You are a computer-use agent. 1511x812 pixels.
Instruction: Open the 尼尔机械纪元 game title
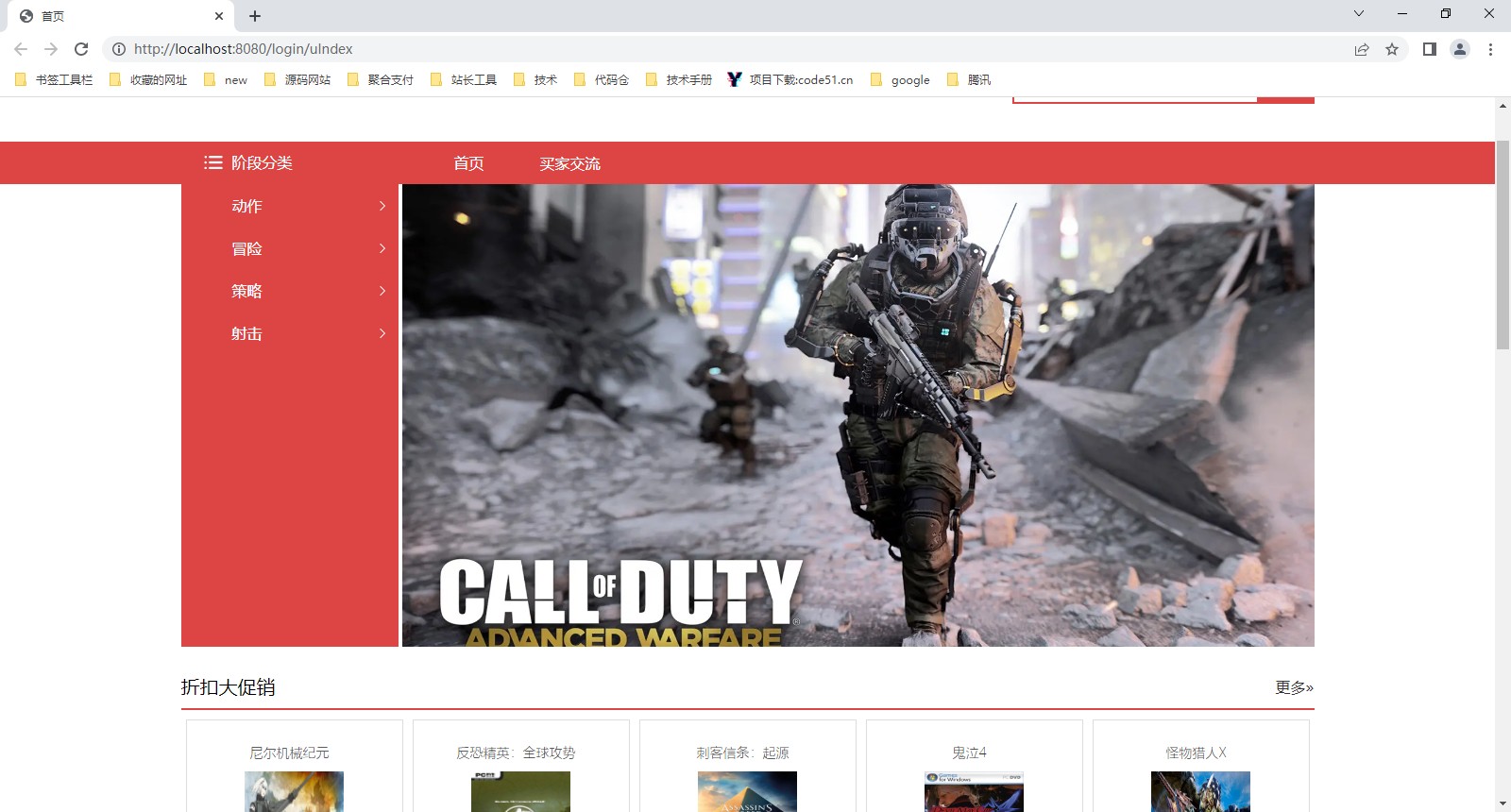290,753
